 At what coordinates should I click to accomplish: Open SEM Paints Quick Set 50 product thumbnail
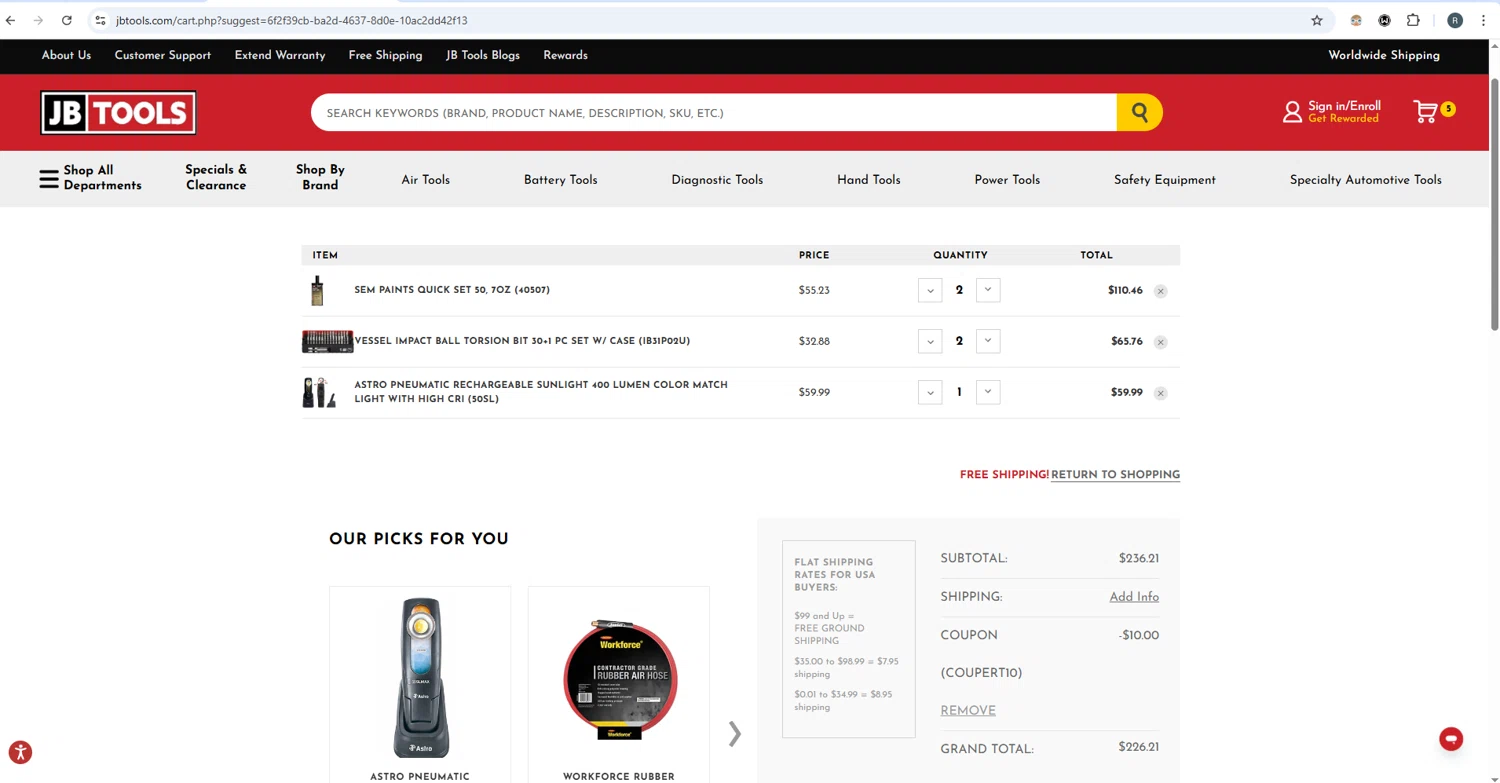click(317, 290)
